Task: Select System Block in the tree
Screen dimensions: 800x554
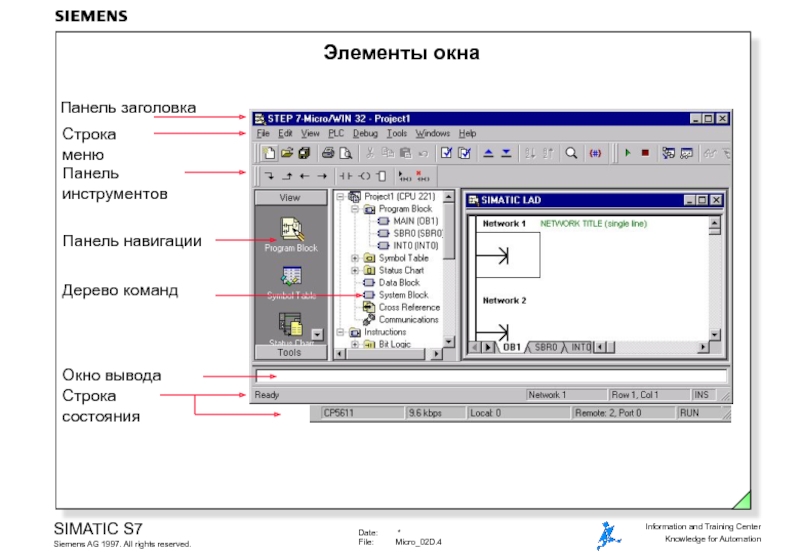Action: point(403,295)
